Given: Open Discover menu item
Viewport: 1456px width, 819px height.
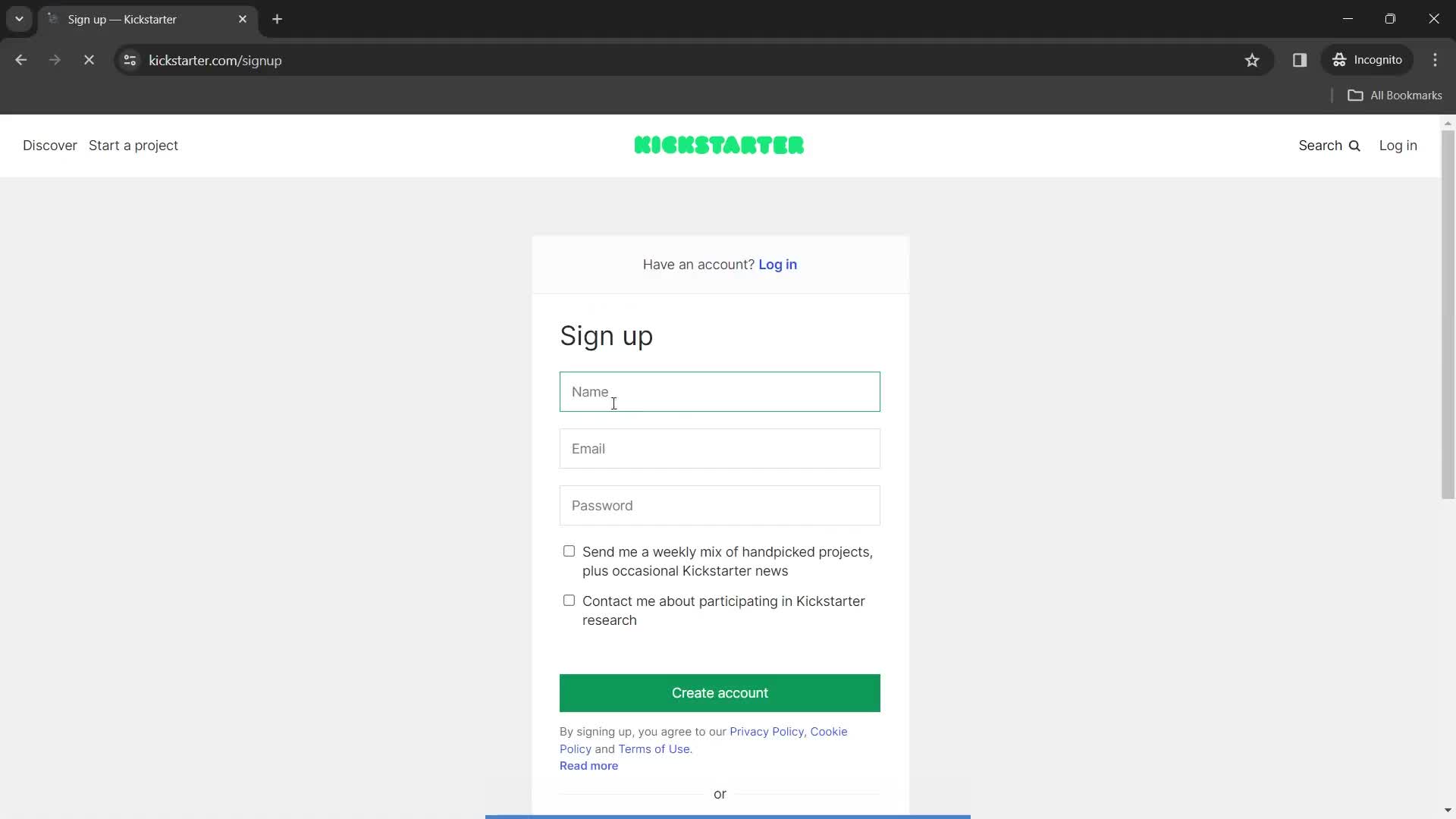Looking at the screenshot, I should coord(49,145).
